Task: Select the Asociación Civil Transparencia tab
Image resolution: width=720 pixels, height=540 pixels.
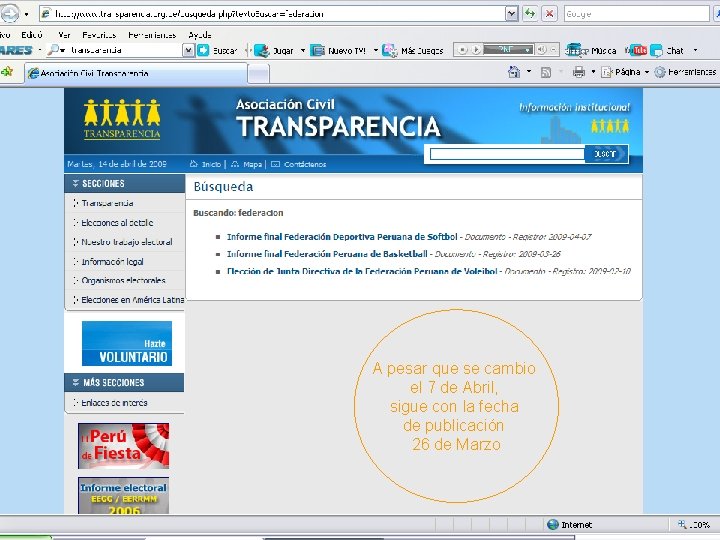Action: pos(136,73)
